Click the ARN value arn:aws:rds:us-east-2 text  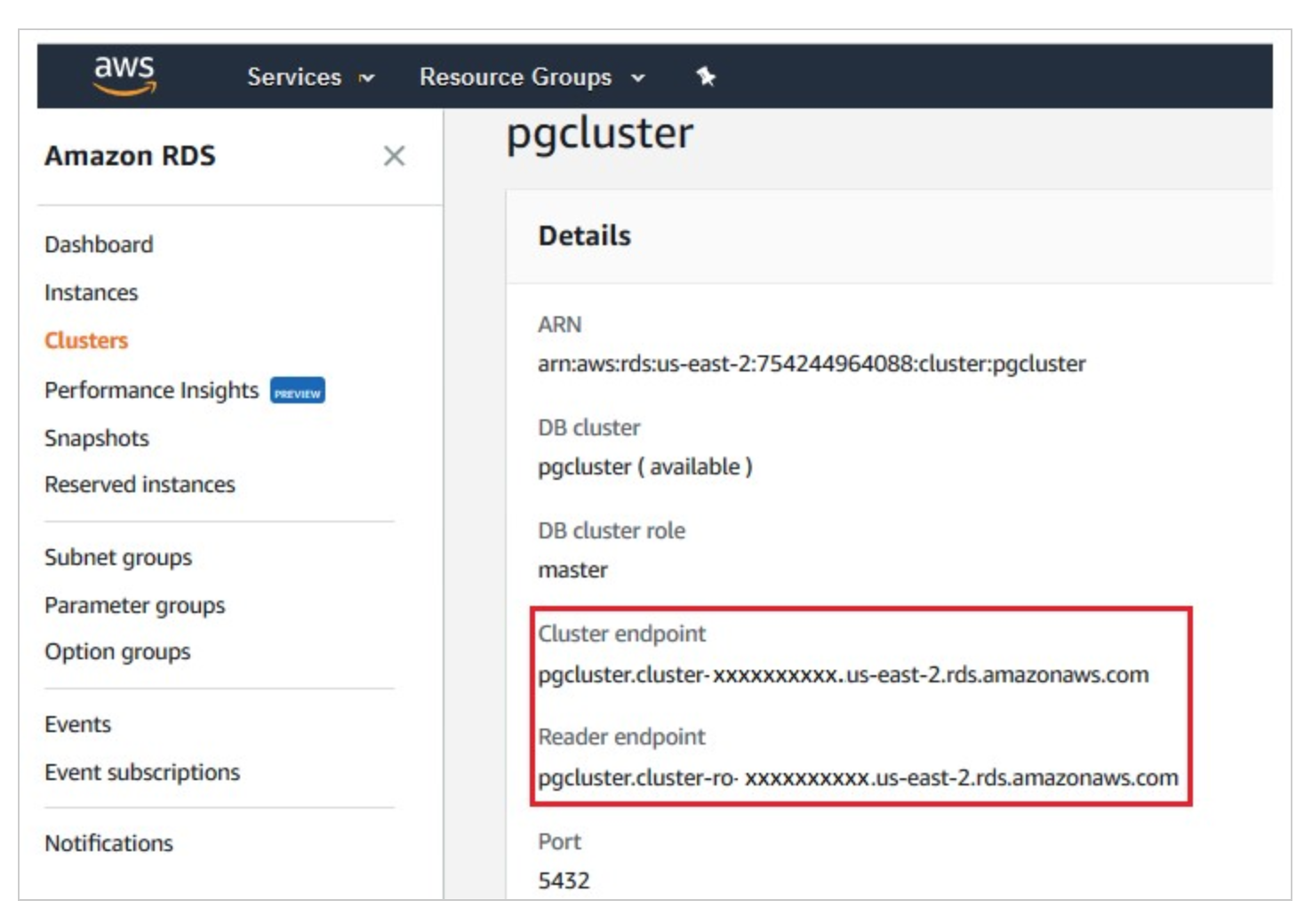812,364
